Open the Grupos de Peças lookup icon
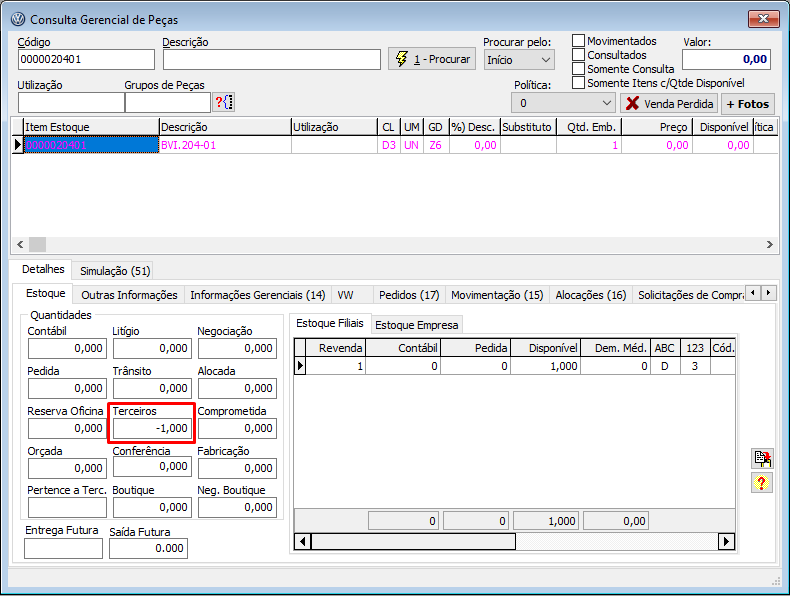This screenshot has width=790, height=596. coord(224,103)
